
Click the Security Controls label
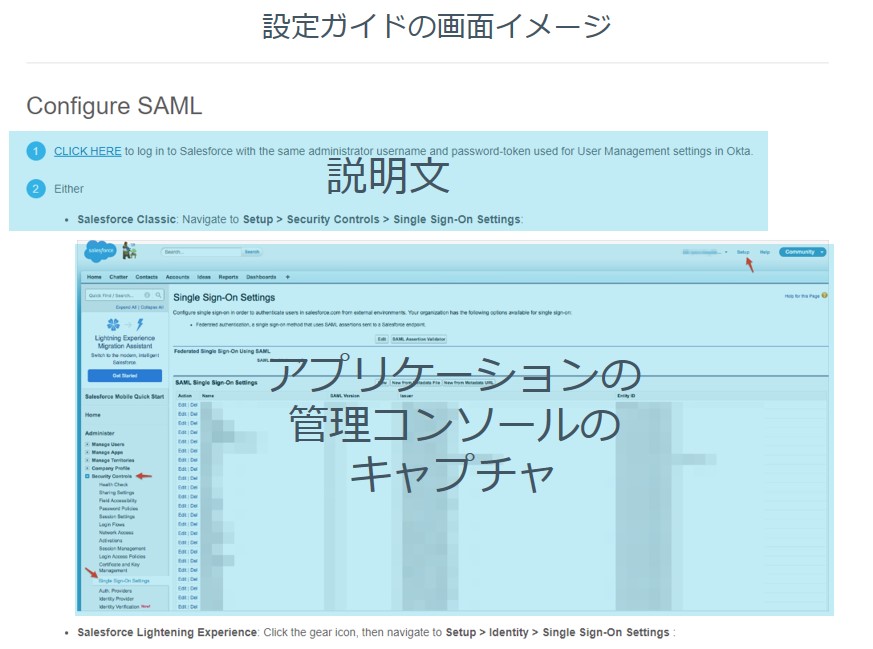pos(112,476)
